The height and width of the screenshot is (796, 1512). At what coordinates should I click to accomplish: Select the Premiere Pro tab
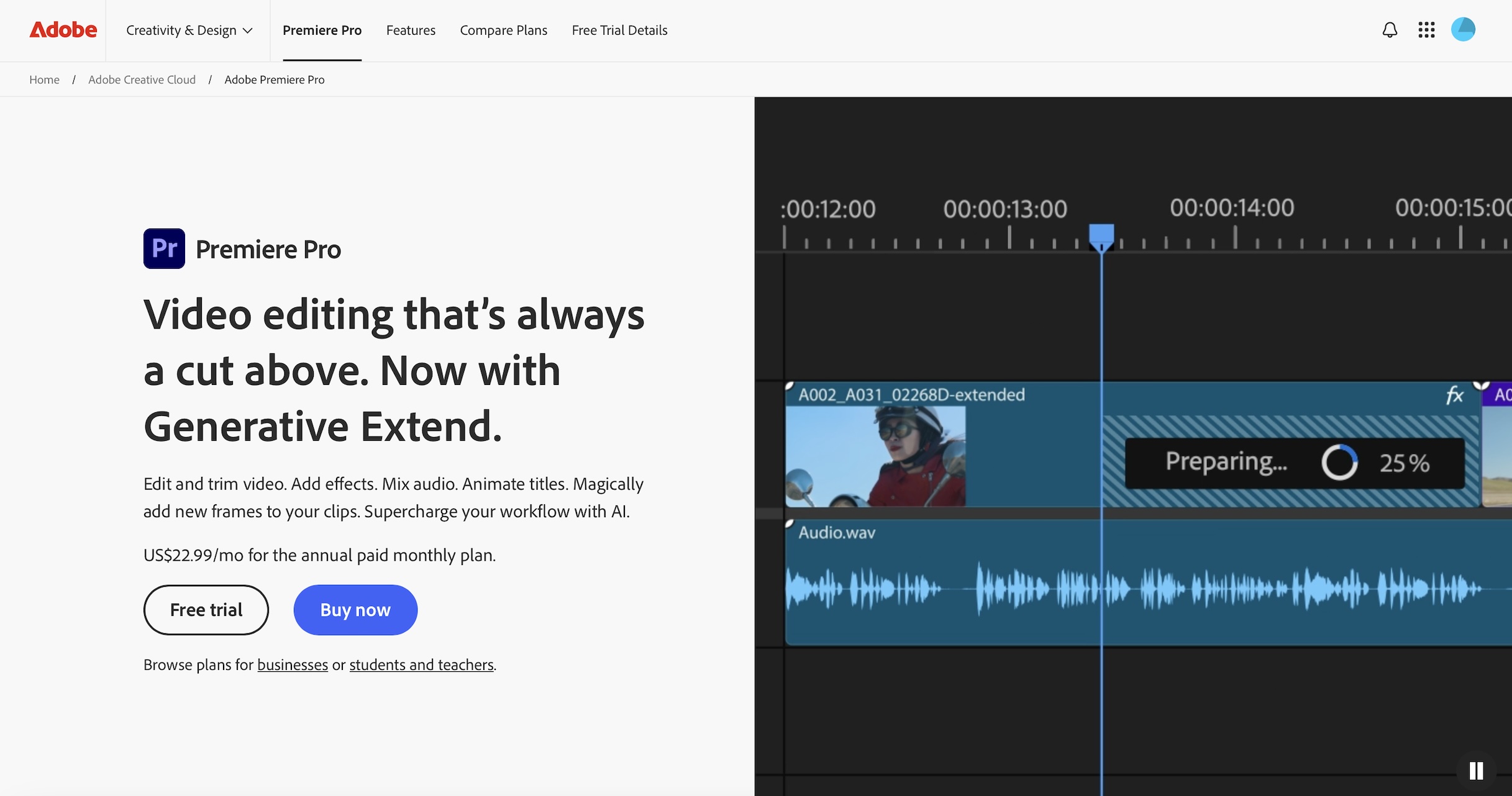322,30
